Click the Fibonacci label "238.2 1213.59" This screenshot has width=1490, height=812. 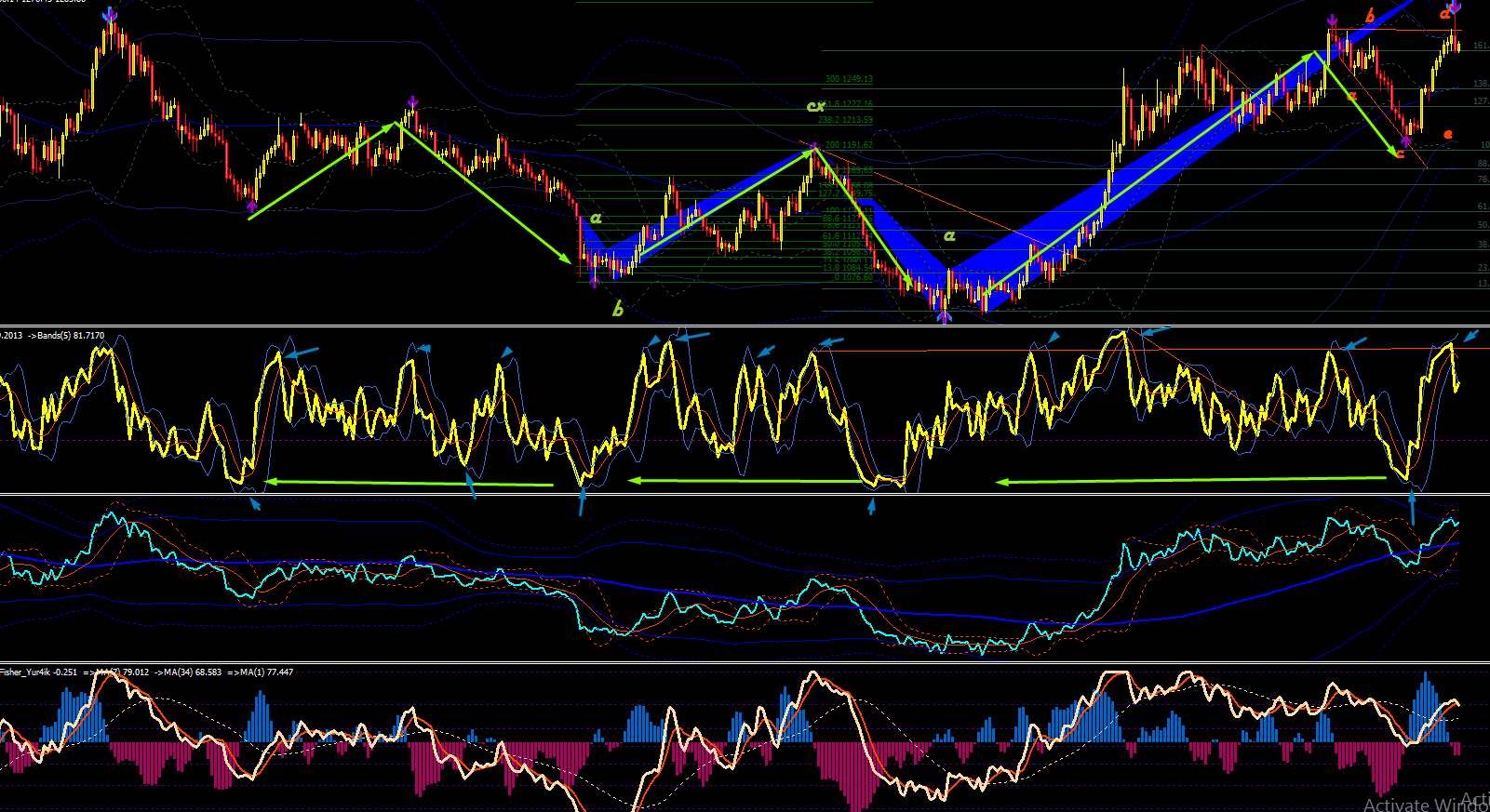(x=846, y=120)
